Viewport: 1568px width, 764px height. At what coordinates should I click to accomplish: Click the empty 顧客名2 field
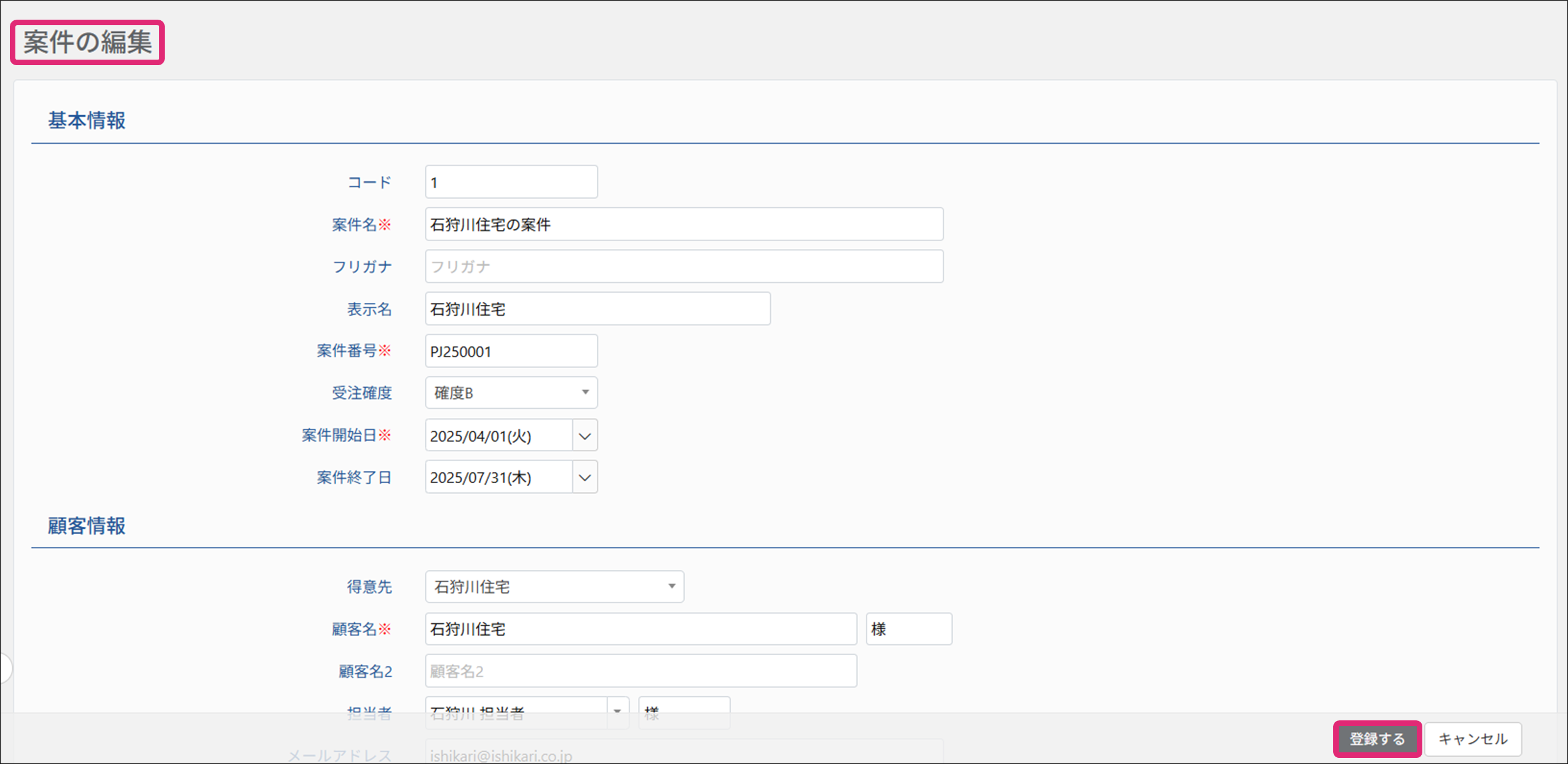pos(640,671)
